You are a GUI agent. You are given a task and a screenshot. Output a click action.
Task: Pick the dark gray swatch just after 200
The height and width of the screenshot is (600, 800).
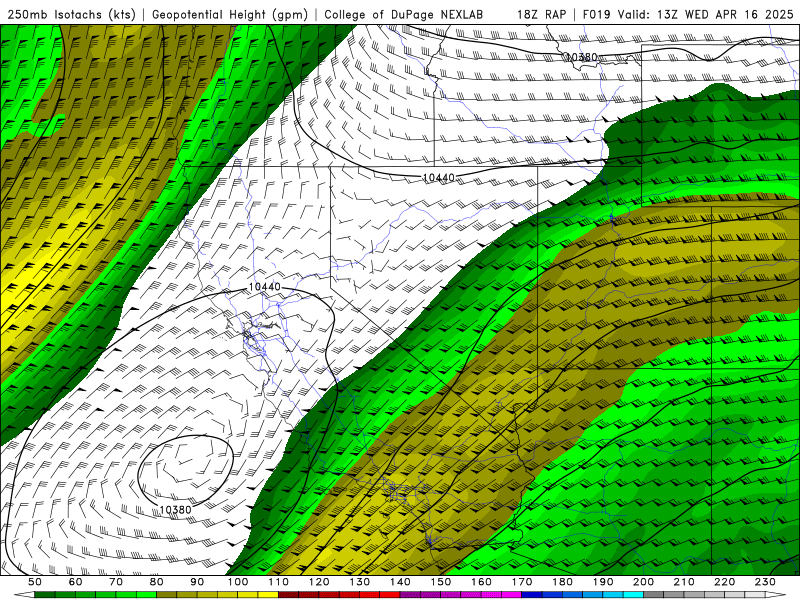point(654,595)
